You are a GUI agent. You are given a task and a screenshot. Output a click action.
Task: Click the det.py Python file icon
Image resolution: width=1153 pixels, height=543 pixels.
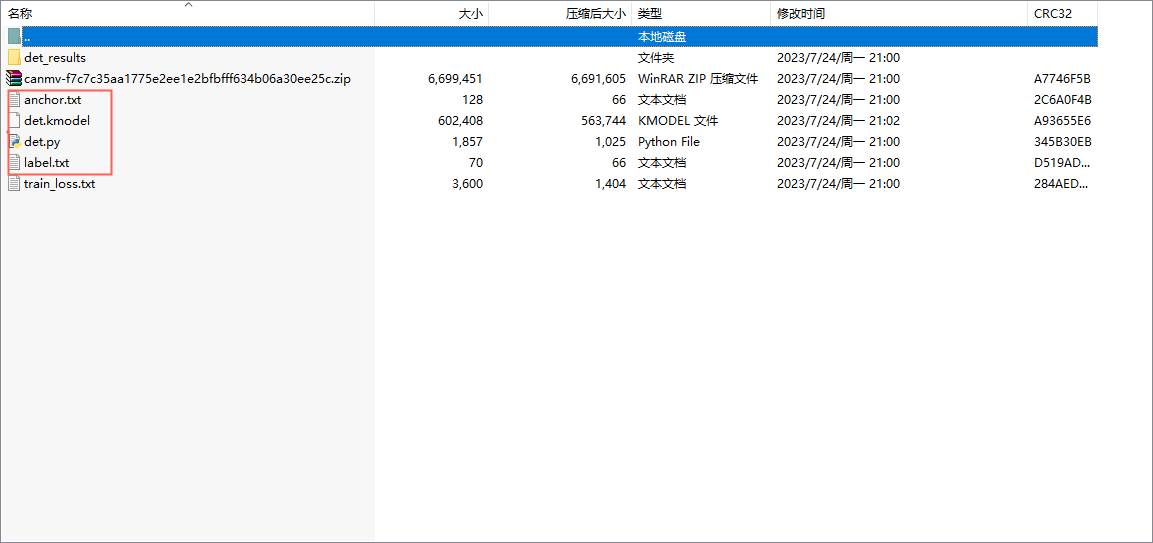point(14,142)
